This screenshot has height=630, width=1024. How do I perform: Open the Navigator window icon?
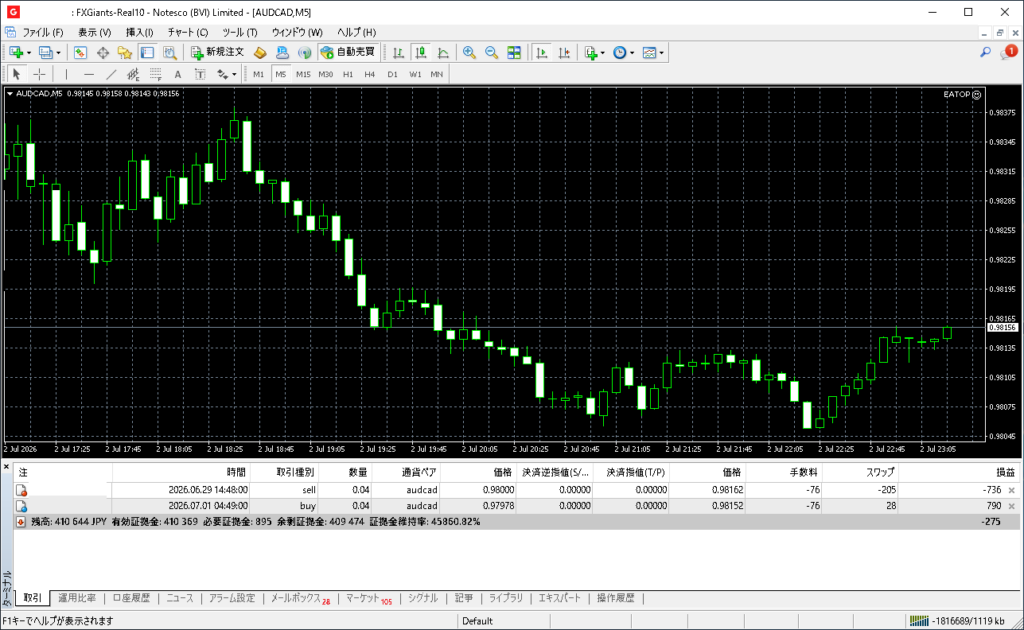[x=125, y=53]
